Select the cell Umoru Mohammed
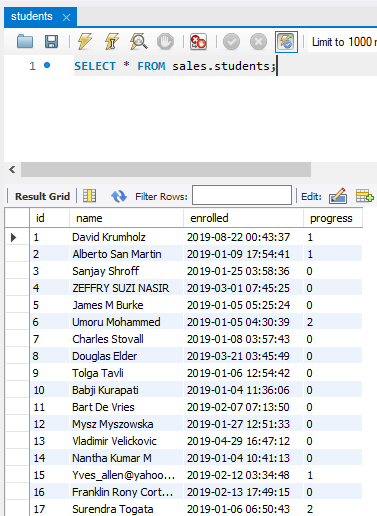The image size is (377, 516). [126, 322]
